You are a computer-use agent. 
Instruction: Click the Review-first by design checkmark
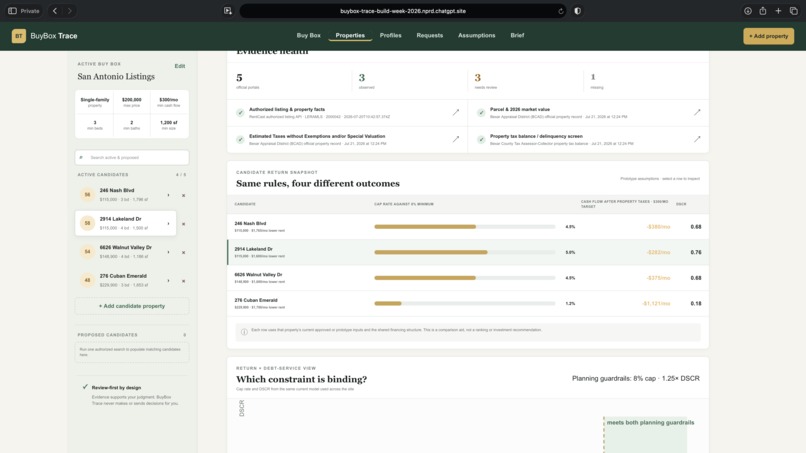point(85,387)
